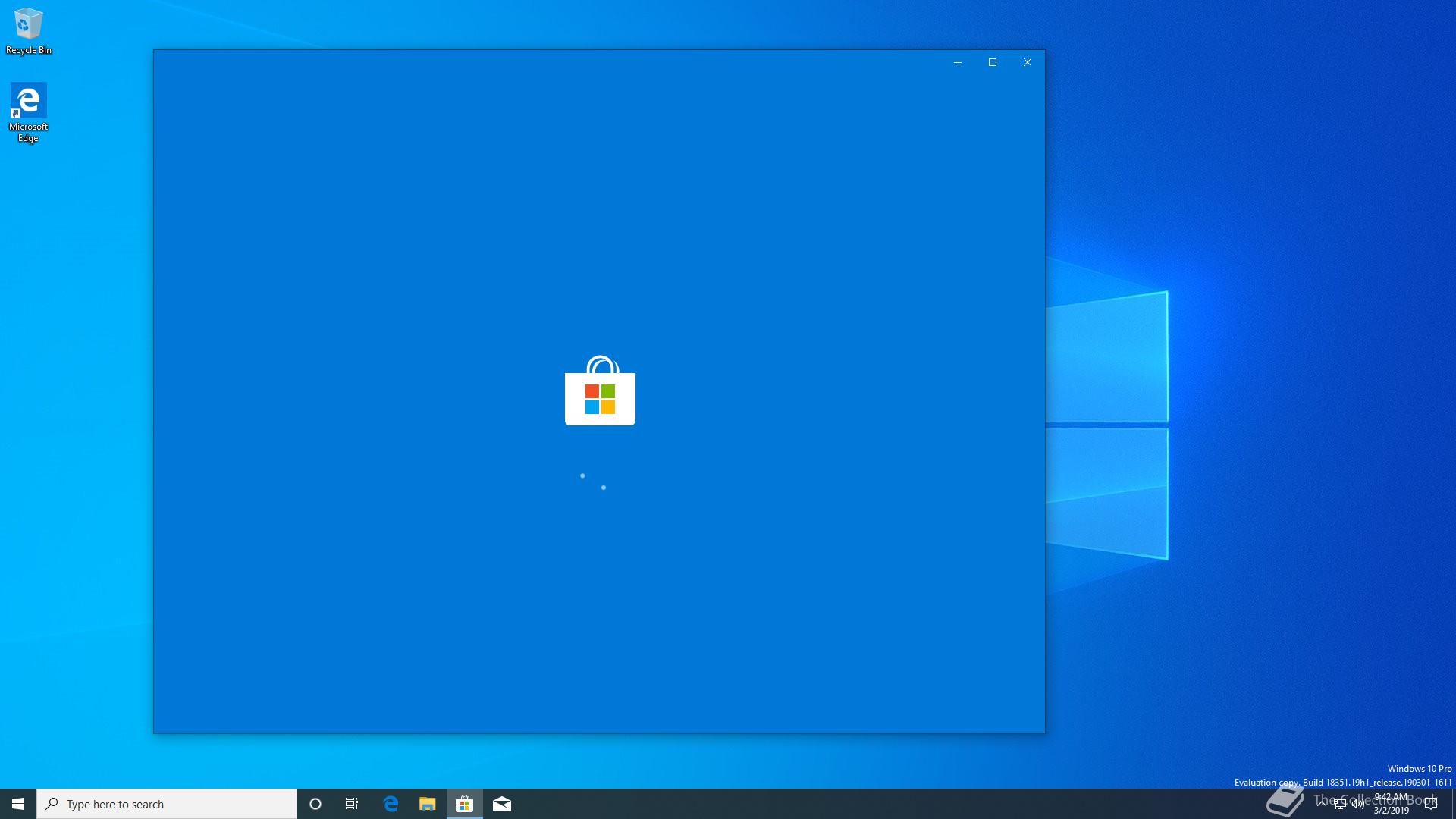The width and height of the screenshot is (1456, 819).
Task: Open Task View in the taskbar
Action: (352, 804)
